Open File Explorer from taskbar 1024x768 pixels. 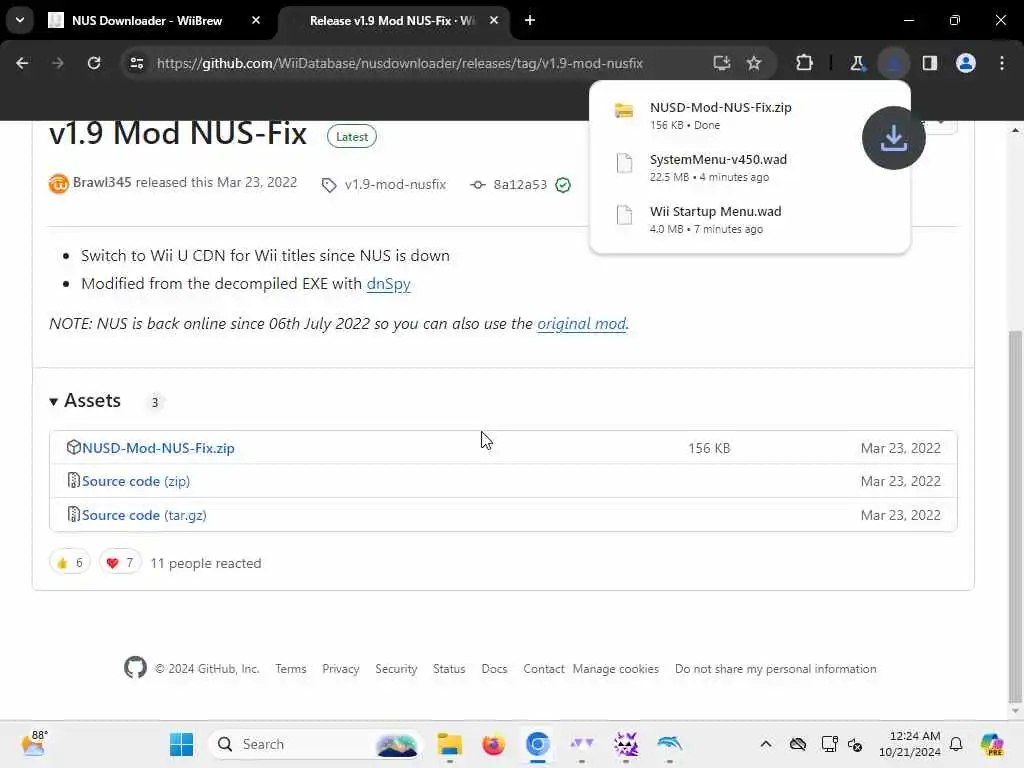tap(449, 744)
